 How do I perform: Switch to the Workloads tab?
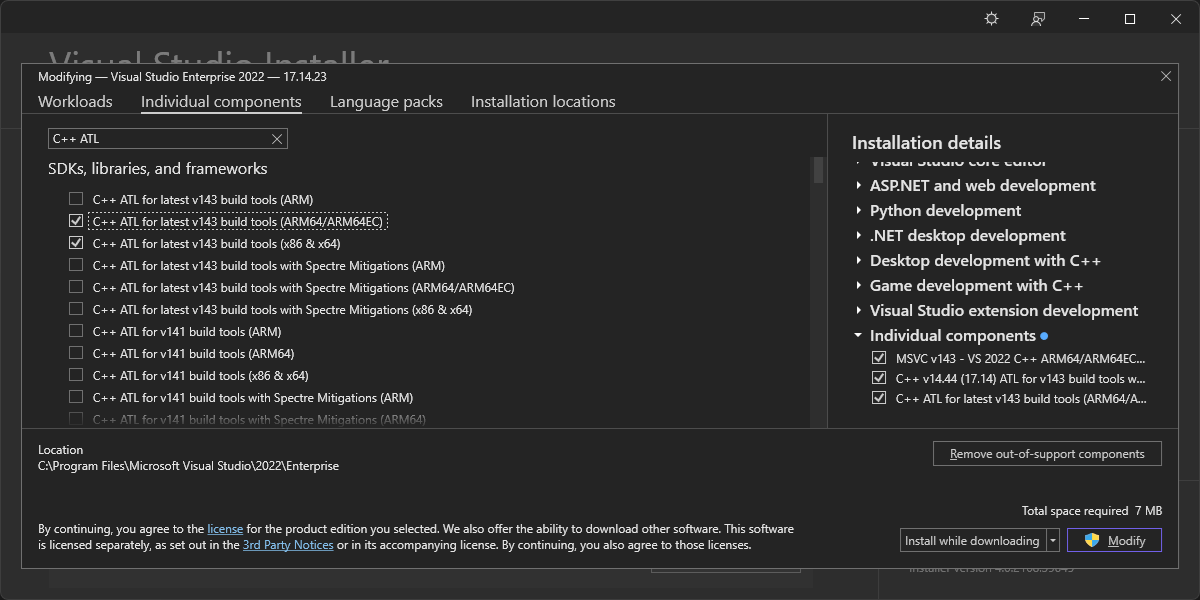(75, 102)
